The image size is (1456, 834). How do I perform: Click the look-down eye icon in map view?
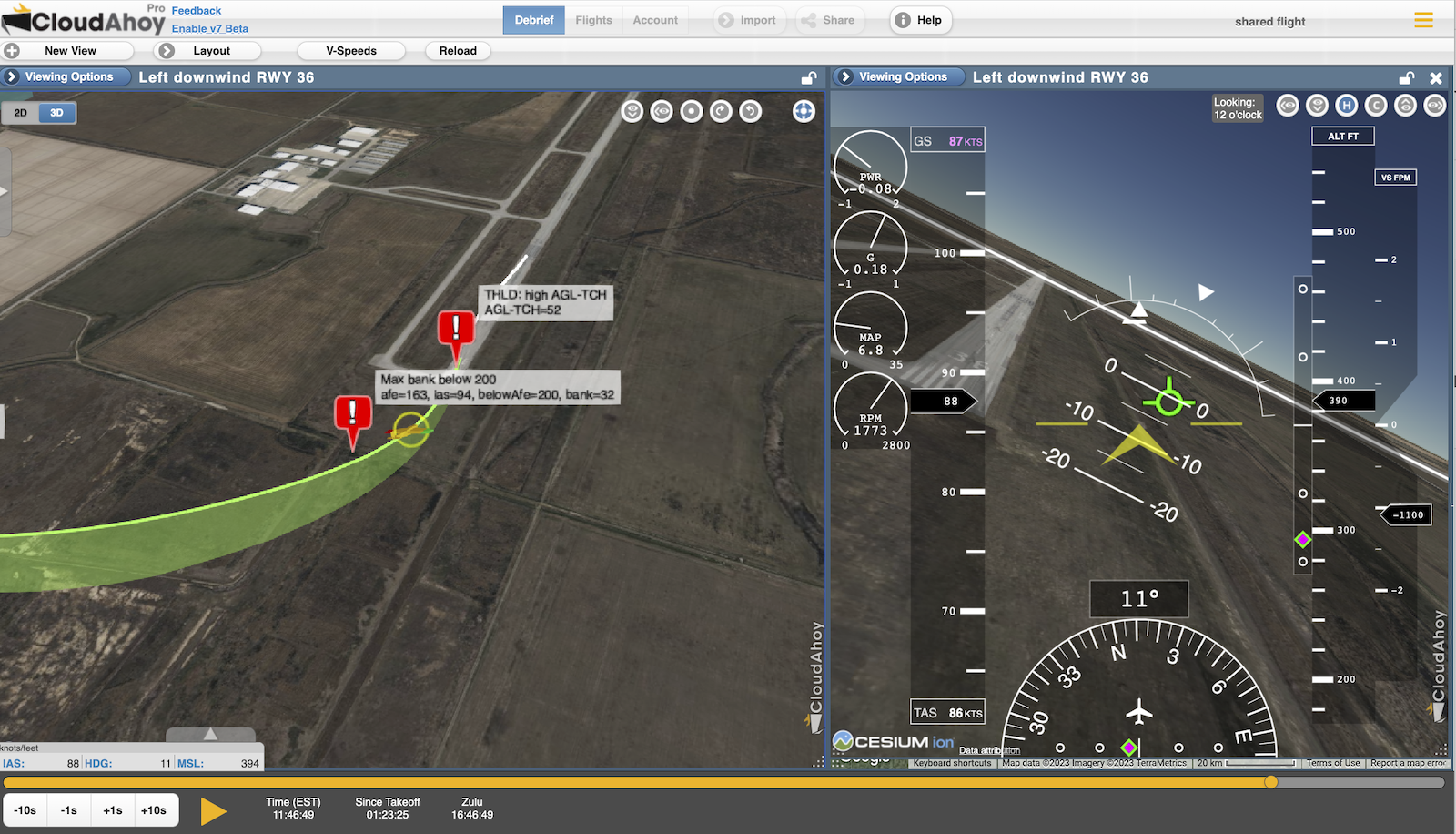click(632, 111)
